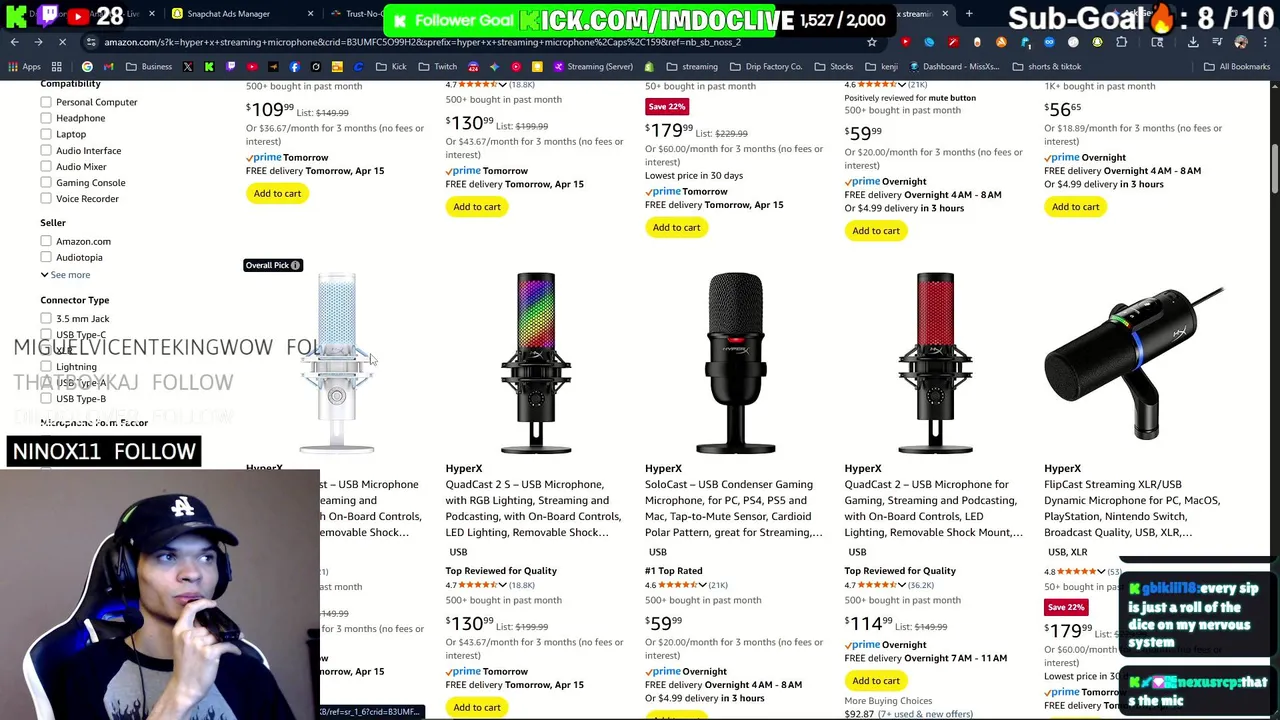Image resolution: width=1280 pixels, height=720 pixels.
Task: Expand the See more seller list
Action: point(66,274)
